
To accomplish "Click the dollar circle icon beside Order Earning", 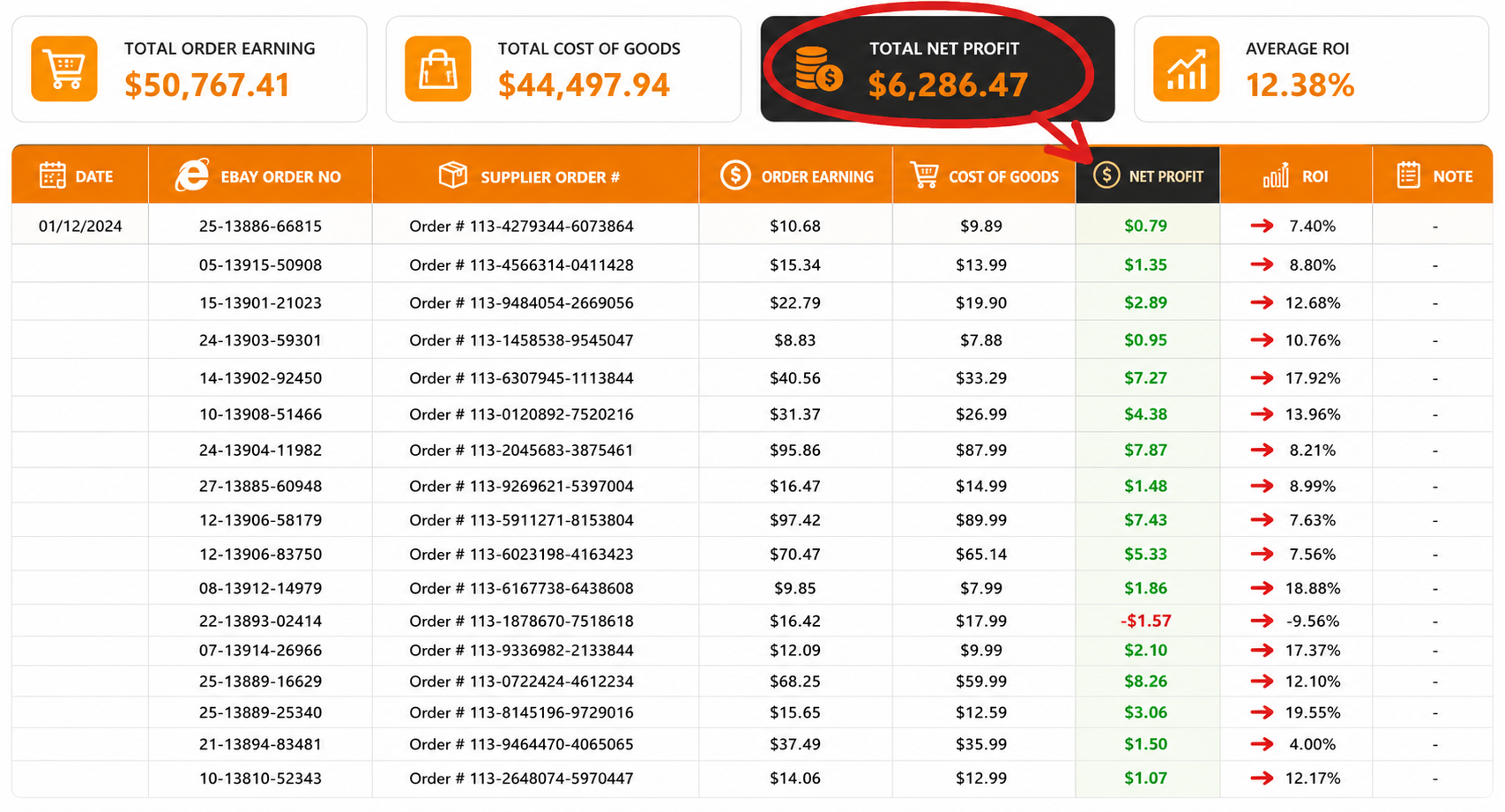I will pos(735,175).
